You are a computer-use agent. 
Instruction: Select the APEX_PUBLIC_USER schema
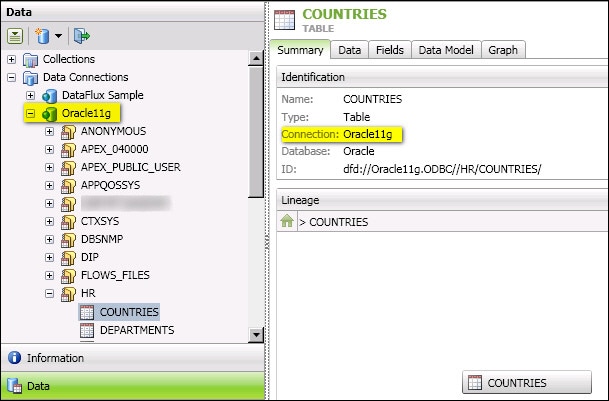pos(130,167)
